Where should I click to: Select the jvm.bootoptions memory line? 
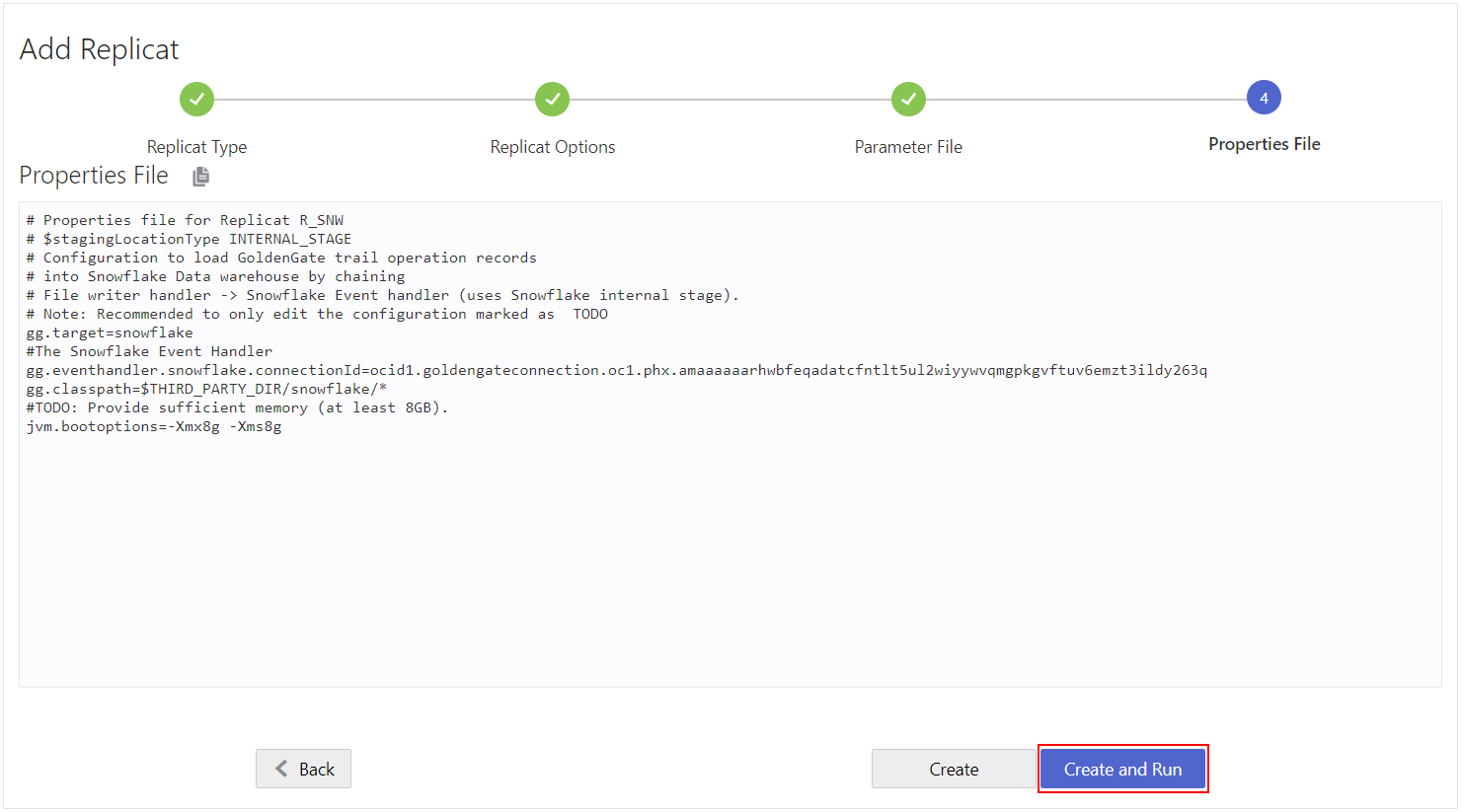[x=156, y=425]
